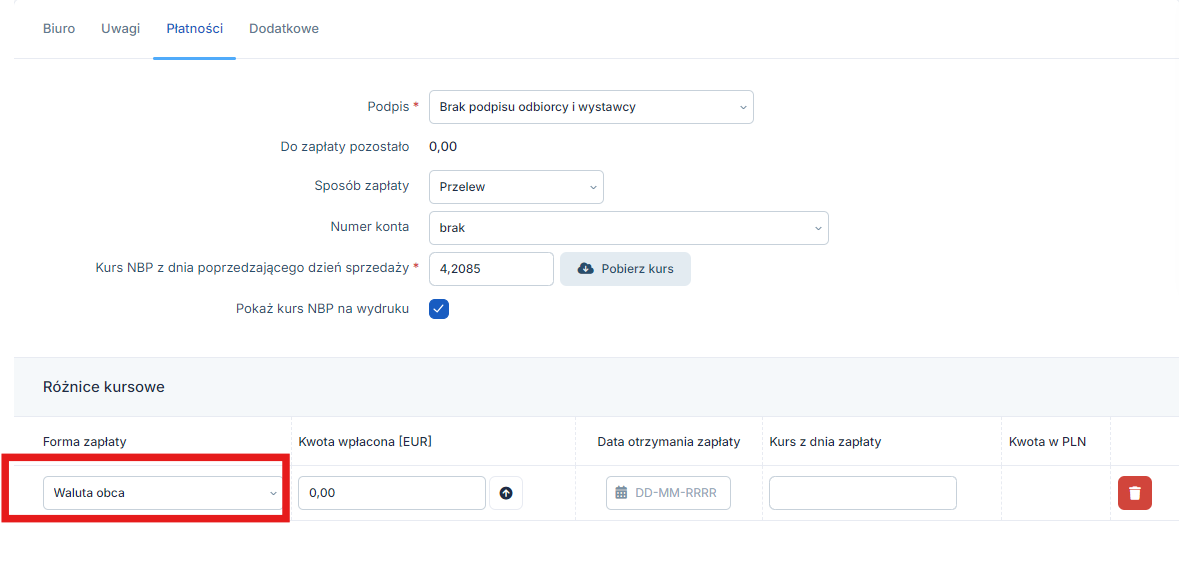Click the Kurs z dnia zapłaty field
This screenshot has width=1179, height=565.
[862, 493]
